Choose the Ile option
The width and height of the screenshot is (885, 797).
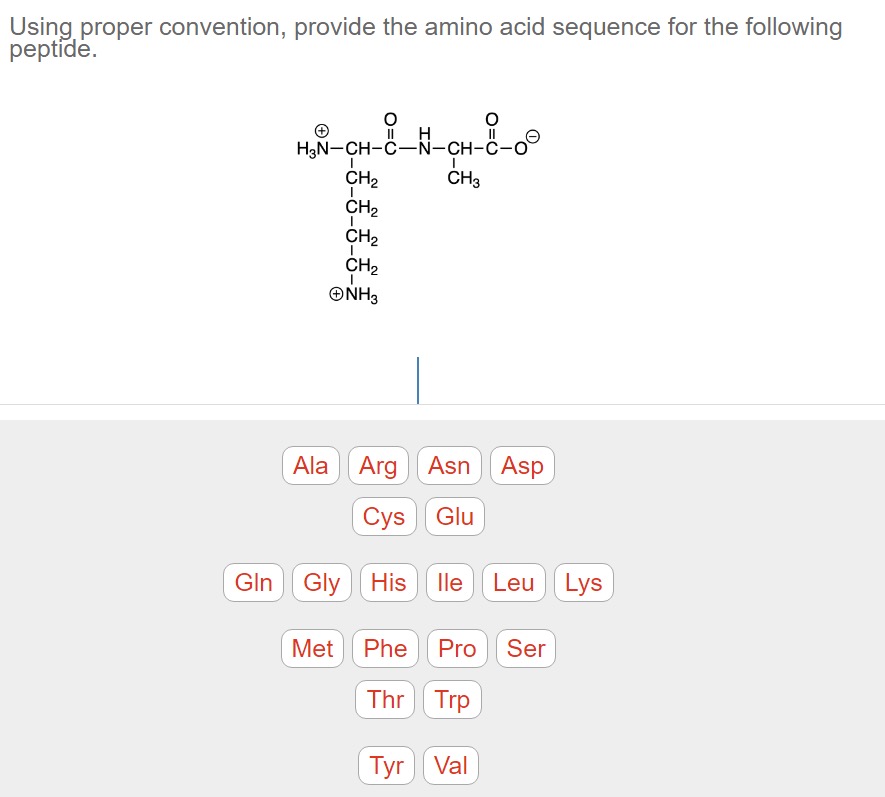click(x=449, y=582)
